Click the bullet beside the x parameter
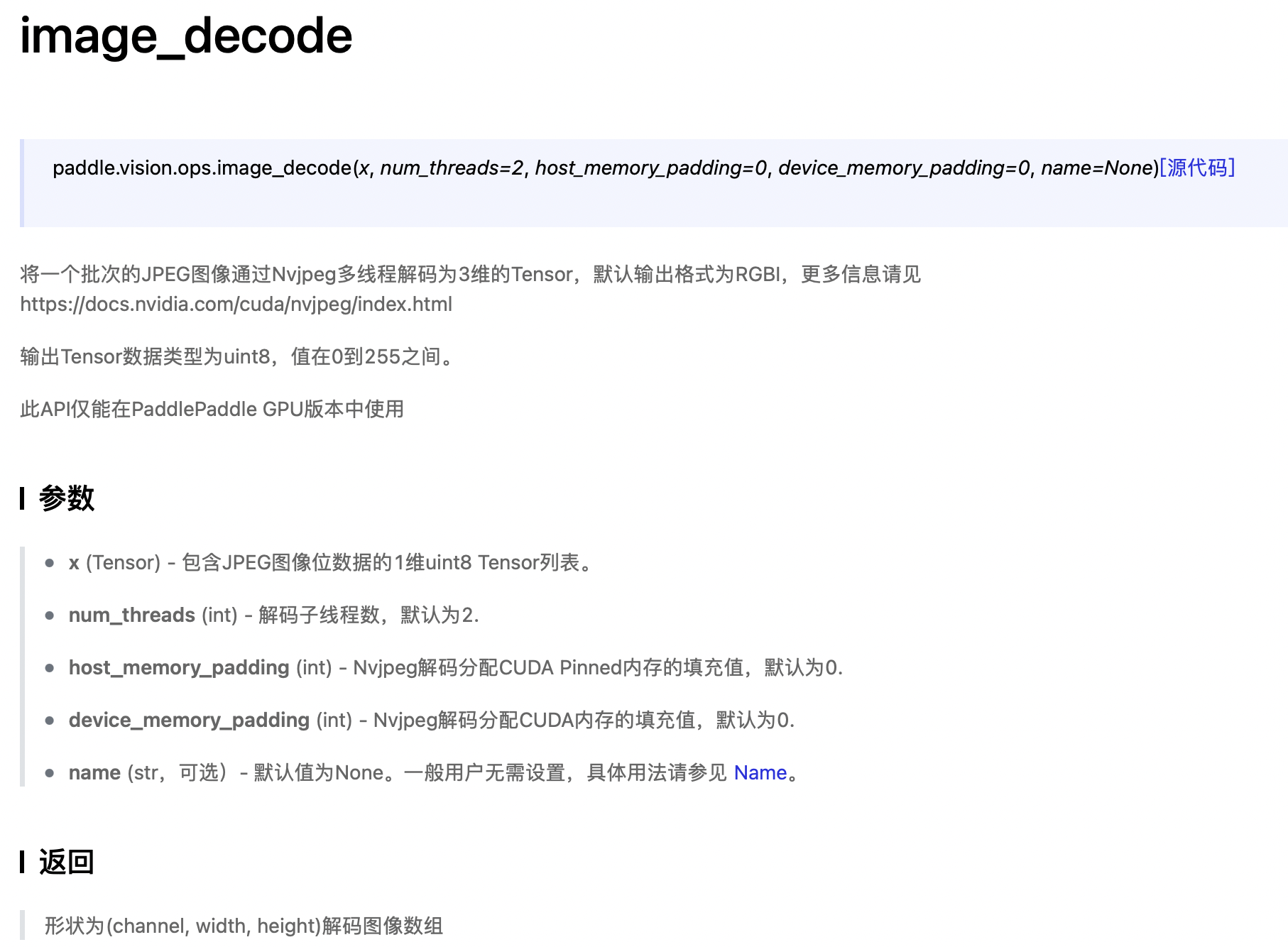Viewport: 1288px width, 947px height. pos(49,563)
